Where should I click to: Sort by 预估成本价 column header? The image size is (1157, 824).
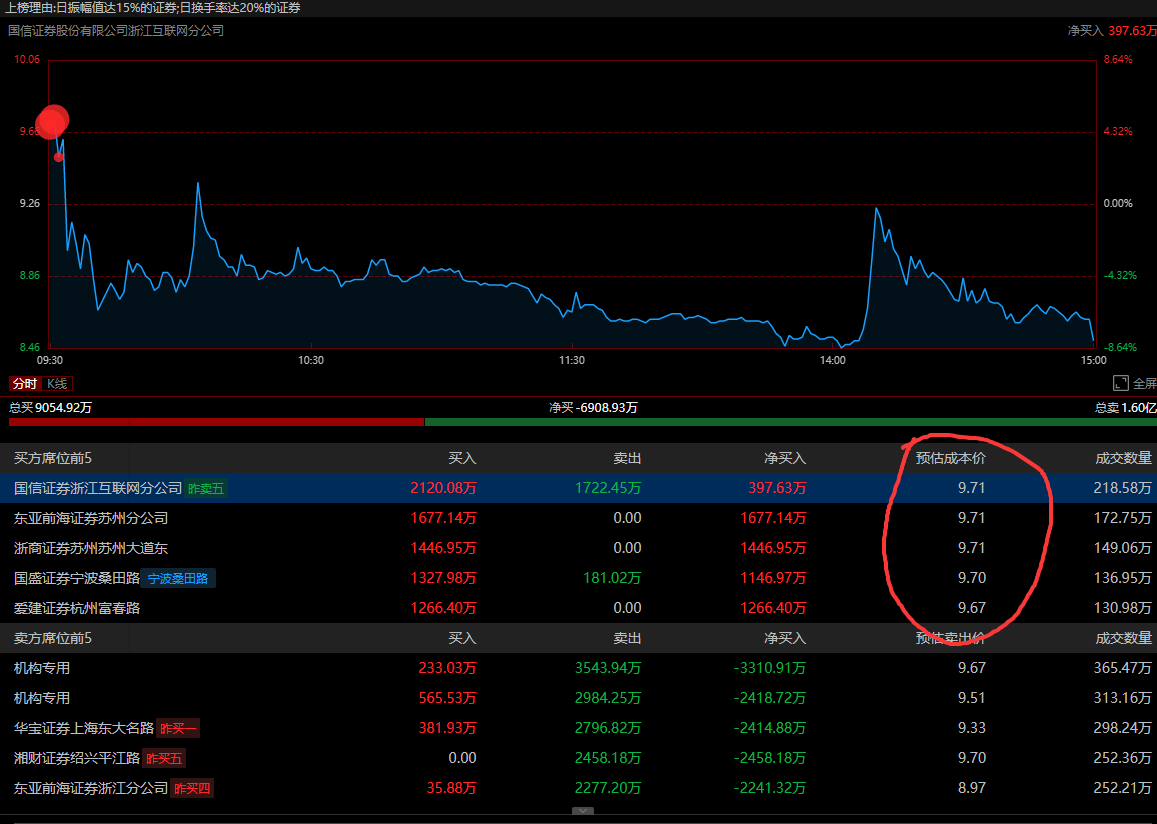(950, 458)
